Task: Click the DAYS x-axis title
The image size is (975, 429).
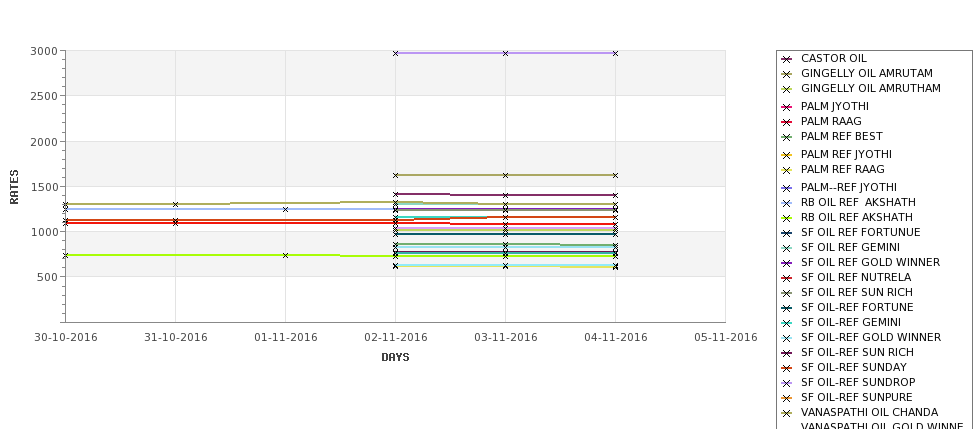Action: (x=395, y=358)
